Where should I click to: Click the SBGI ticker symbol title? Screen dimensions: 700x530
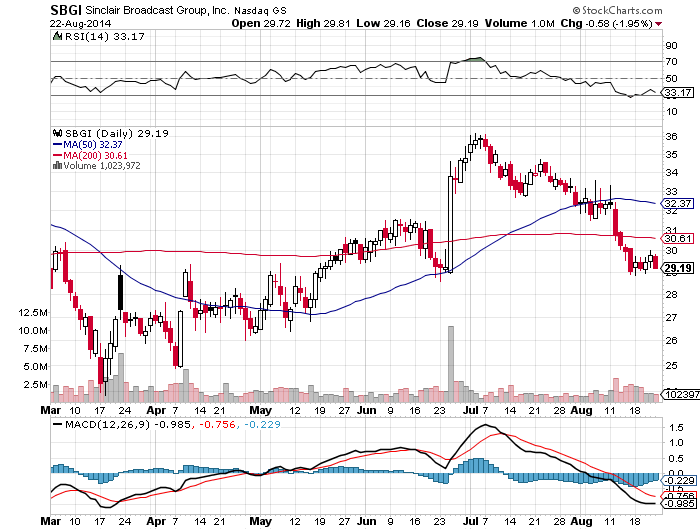(x=65, y=10)
